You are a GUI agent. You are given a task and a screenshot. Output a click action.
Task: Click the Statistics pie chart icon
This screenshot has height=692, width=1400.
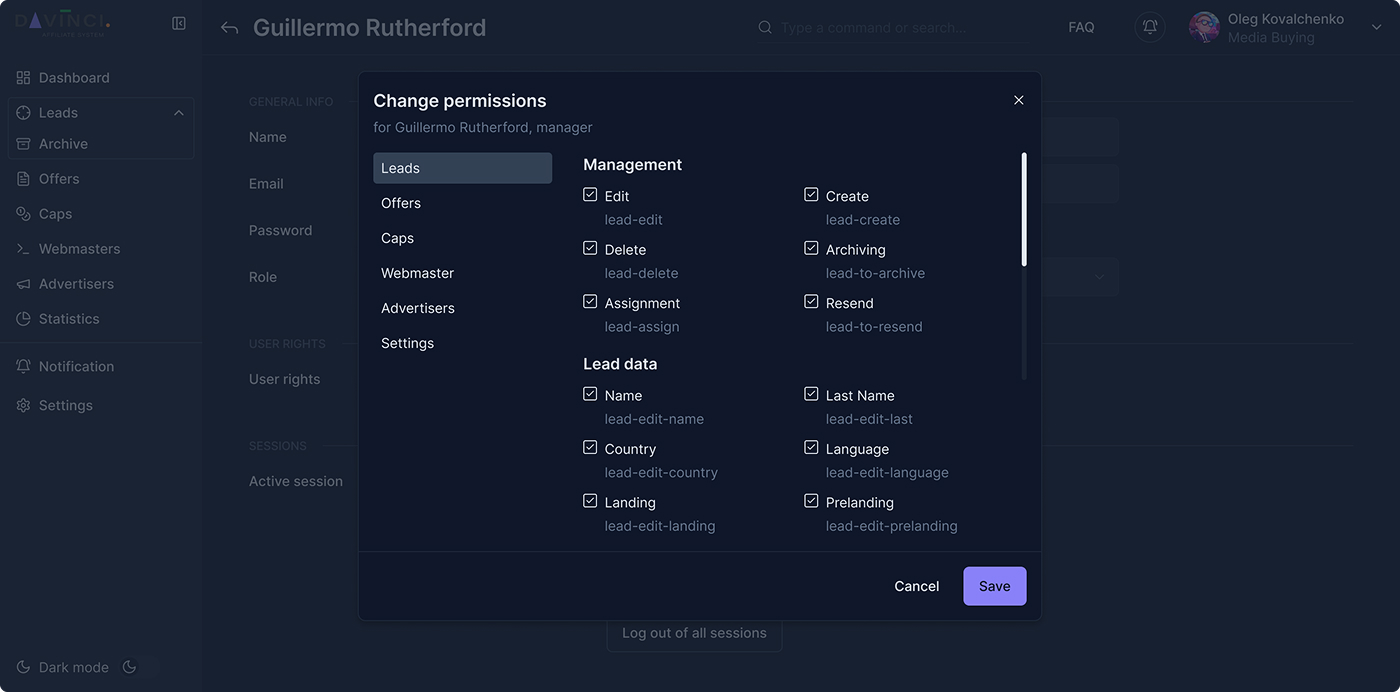click(23, 319)
